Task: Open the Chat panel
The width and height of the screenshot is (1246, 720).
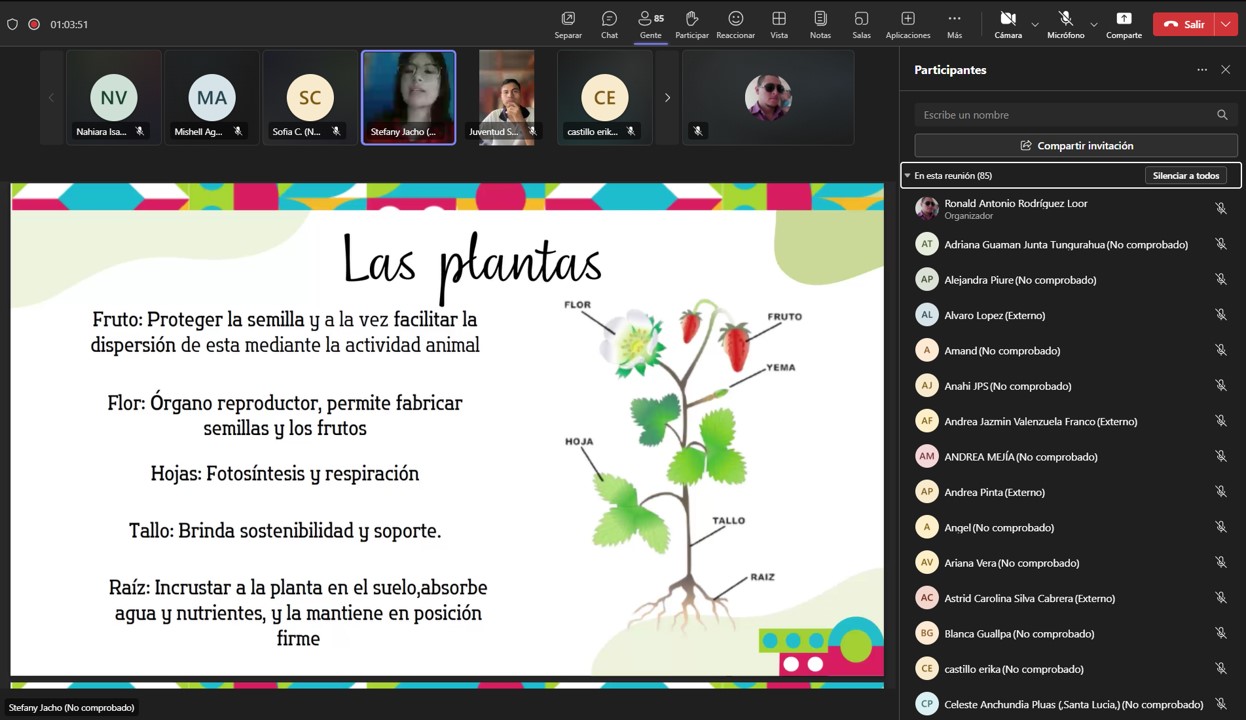Action: 609,24
